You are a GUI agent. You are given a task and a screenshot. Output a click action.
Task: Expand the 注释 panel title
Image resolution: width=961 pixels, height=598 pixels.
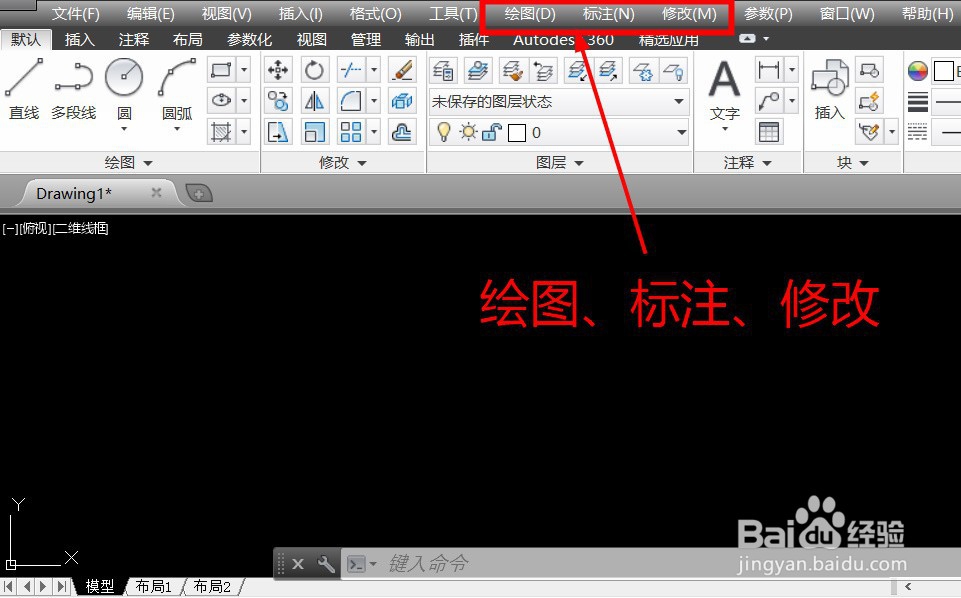747,163
